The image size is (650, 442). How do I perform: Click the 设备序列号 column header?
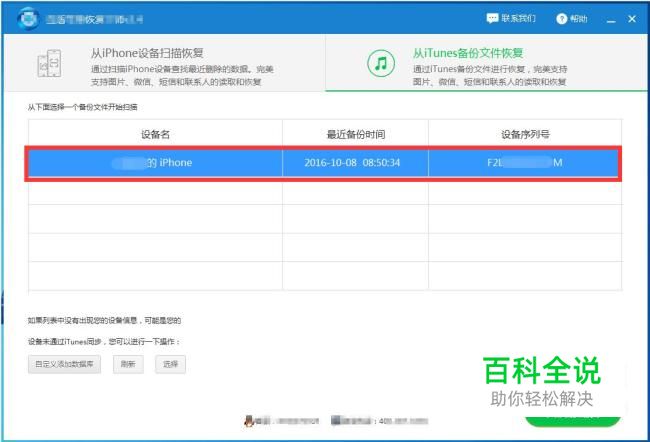(x=525, y=134)
